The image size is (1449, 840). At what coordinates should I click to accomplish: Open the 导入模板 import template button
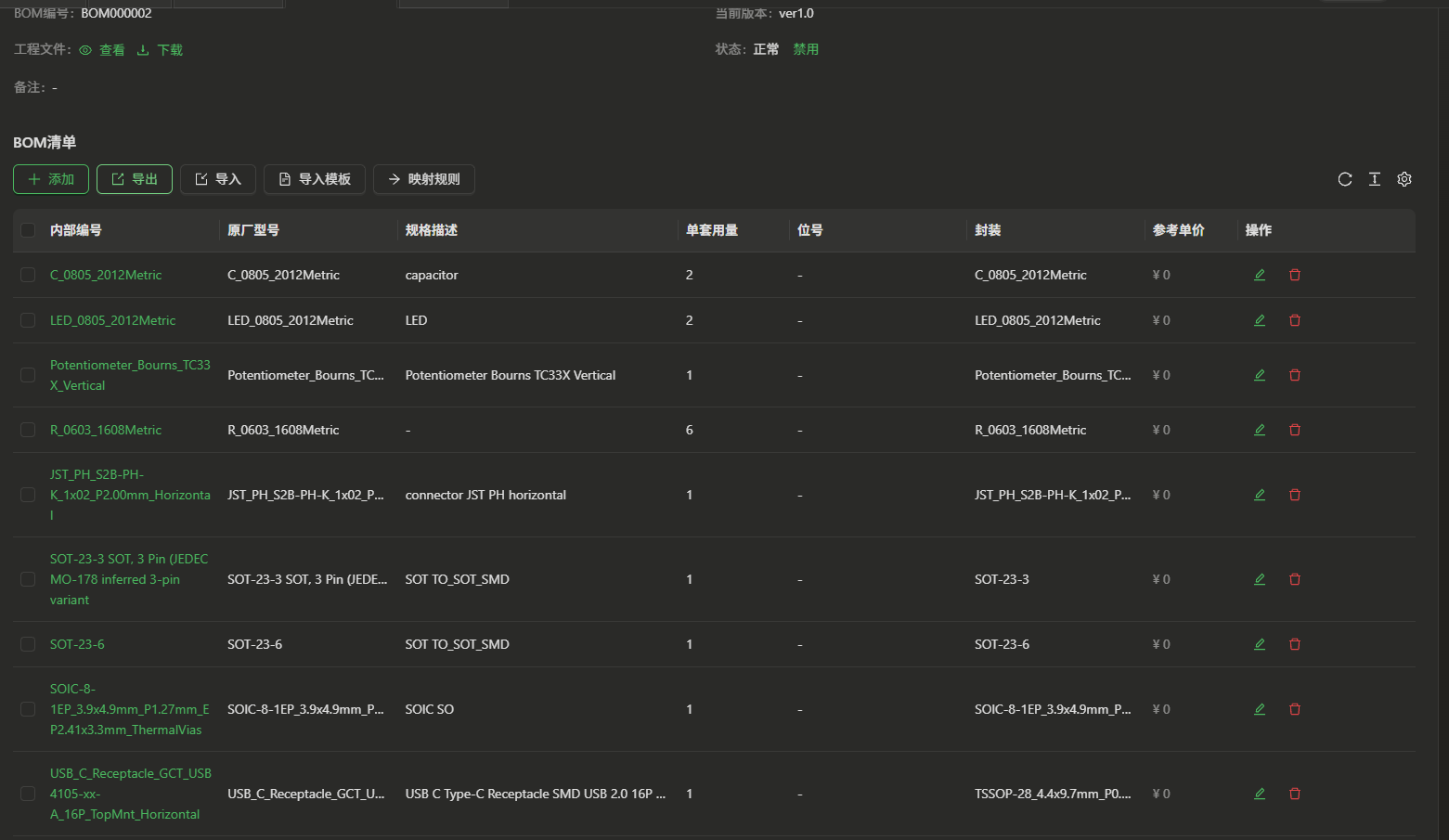(x=315, y=179)
